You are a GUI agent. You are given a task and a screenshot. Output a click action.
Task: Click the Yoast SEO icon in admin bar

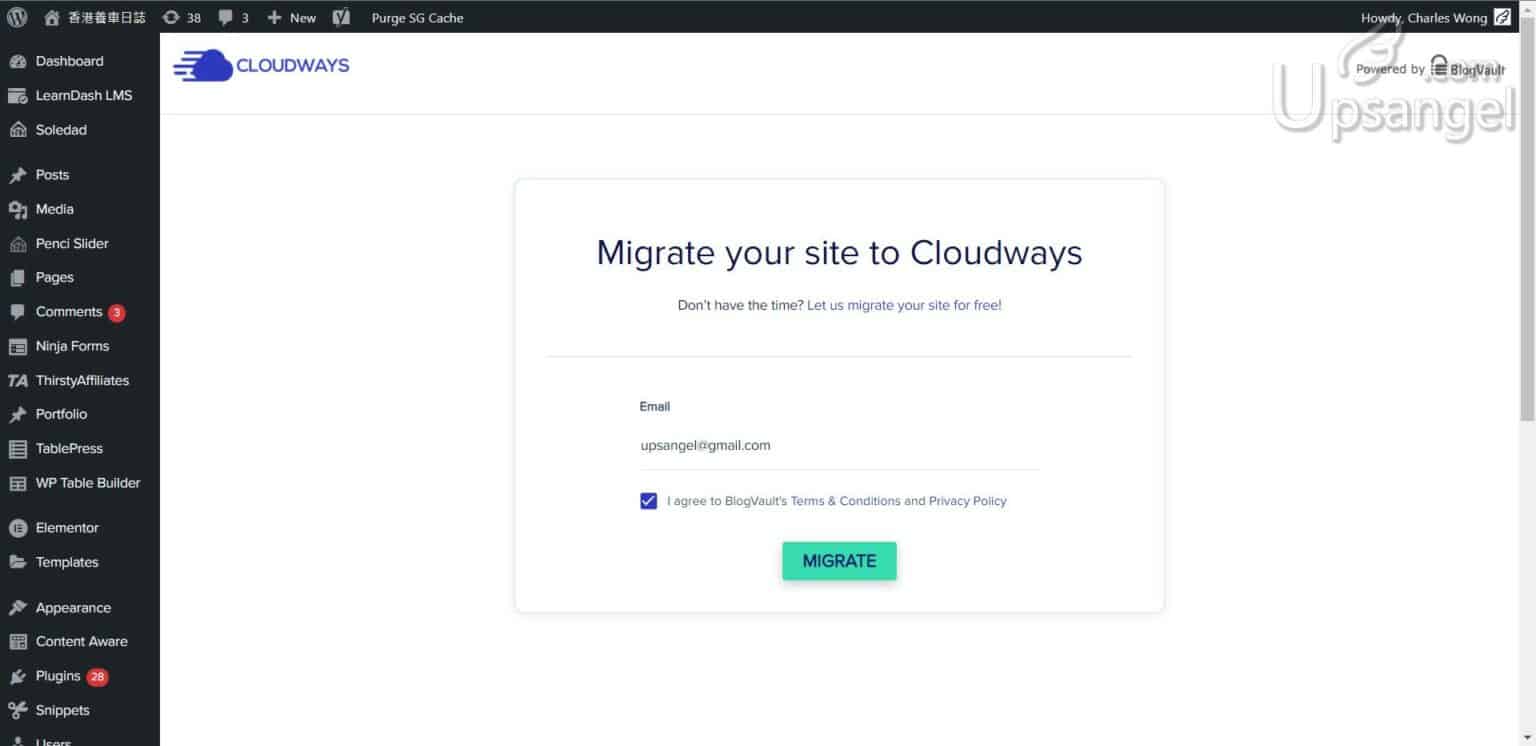pos(341,17)
